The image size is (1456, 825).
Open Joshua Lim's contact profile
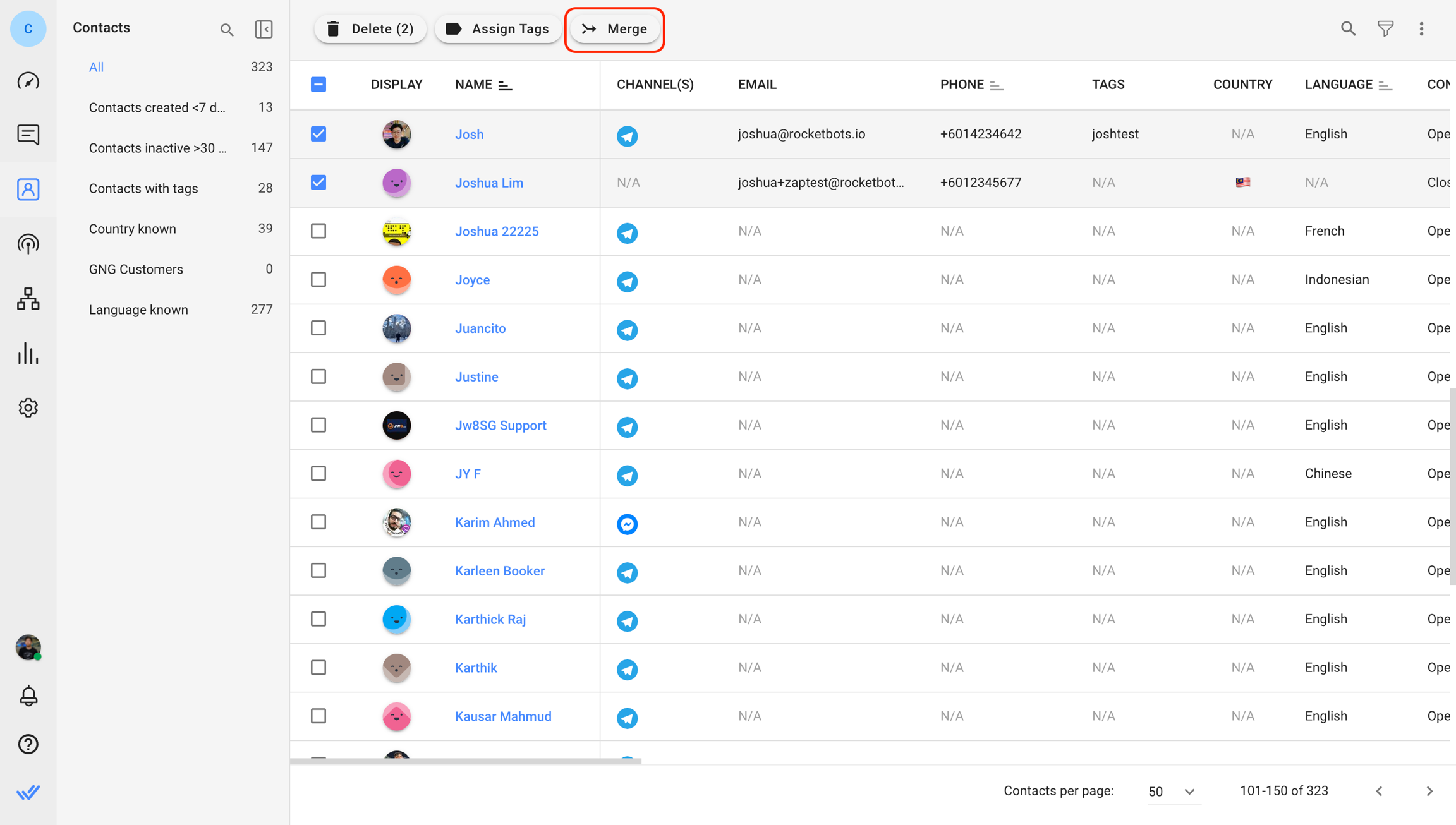[x=488, y=183]
